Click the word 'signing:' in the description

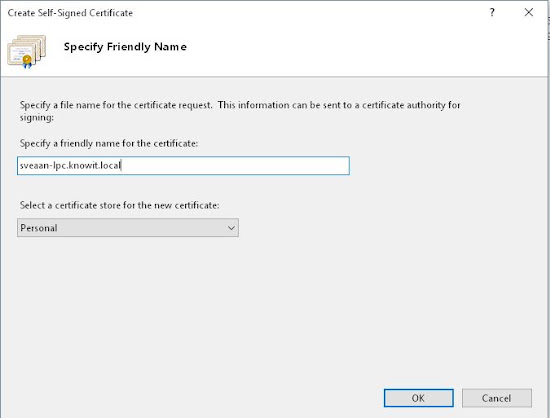[x=37, y=117]
